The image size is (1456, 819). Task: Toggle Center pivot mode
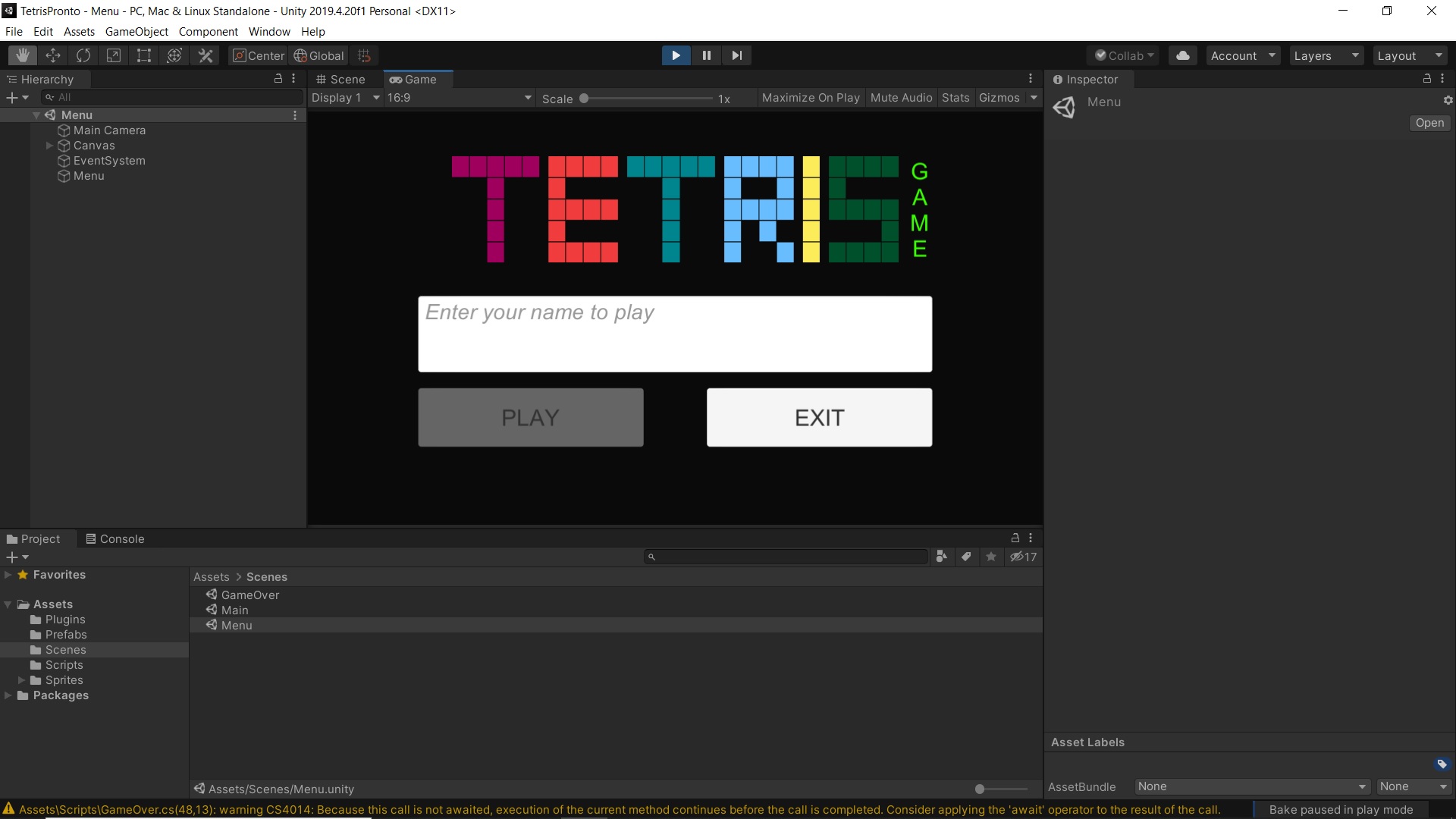click(259, 55)
